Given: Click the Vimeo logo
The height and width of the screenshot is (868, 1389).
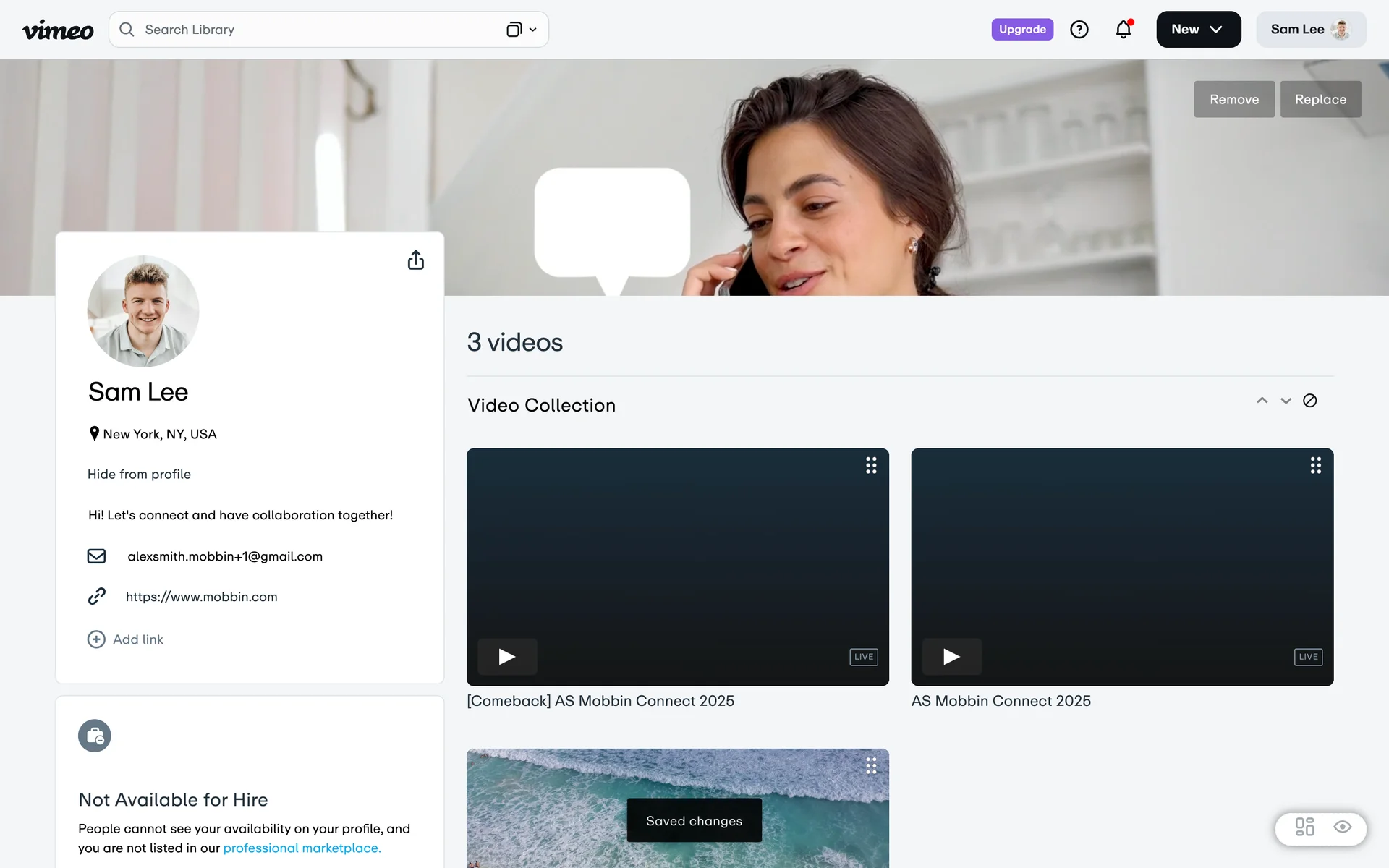Looking at the screenshot, I should pyautogui.click(x=58, y=30).
